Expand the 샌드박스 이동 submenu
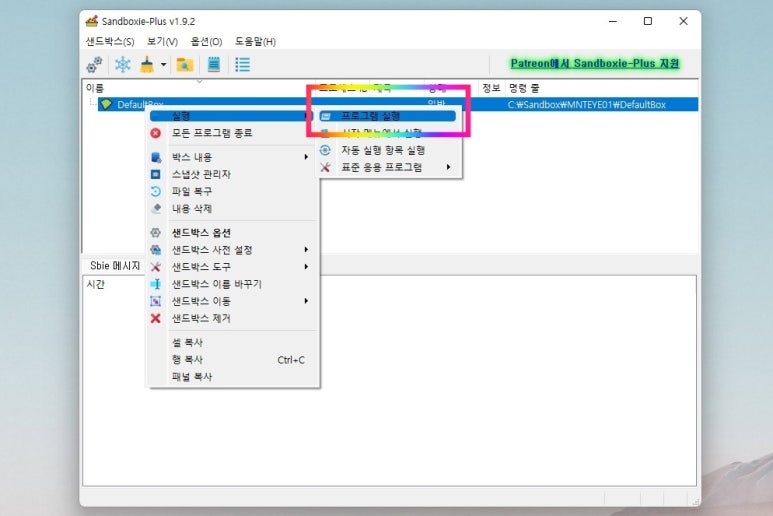The image size is (773, 516). [x=231, y=301]
